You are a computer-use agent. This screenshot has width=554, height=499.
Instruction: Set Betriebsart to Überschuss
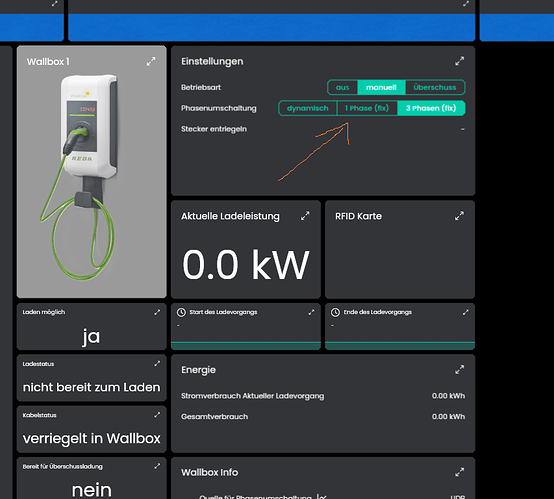click(x=435, y=87)
